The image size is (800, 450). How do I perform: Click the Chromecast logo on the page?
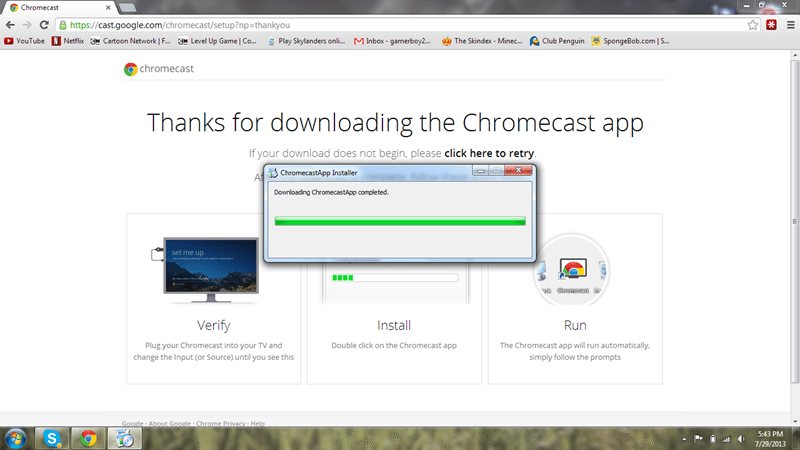pyautogui.click(x=159, y=69)
